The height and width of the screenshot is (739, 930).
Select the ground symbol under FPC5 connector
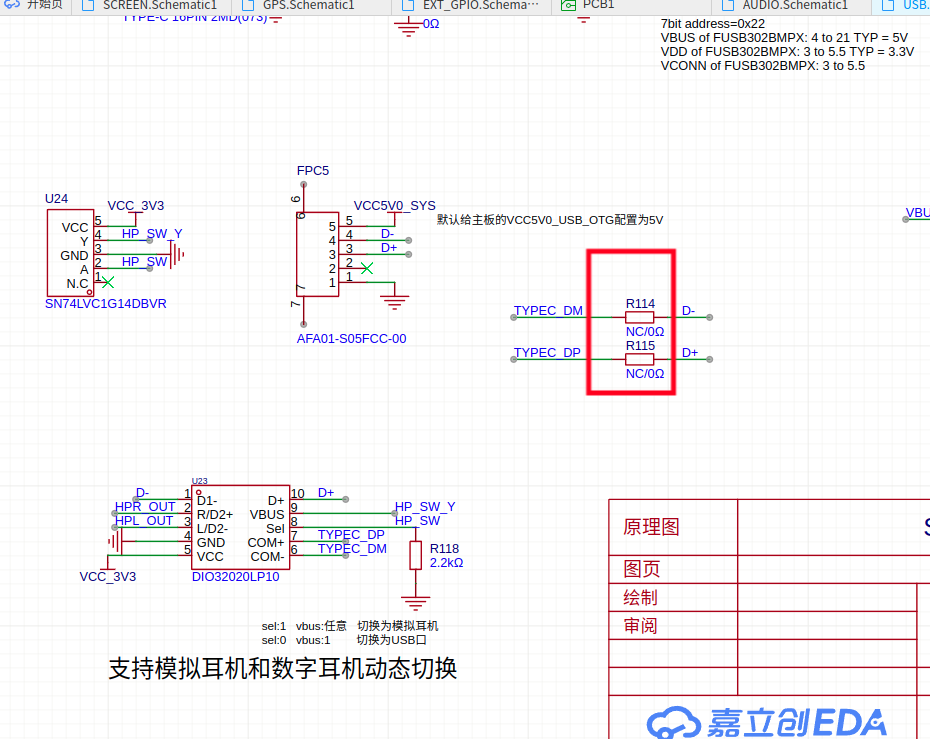click(x=394, y=302)
